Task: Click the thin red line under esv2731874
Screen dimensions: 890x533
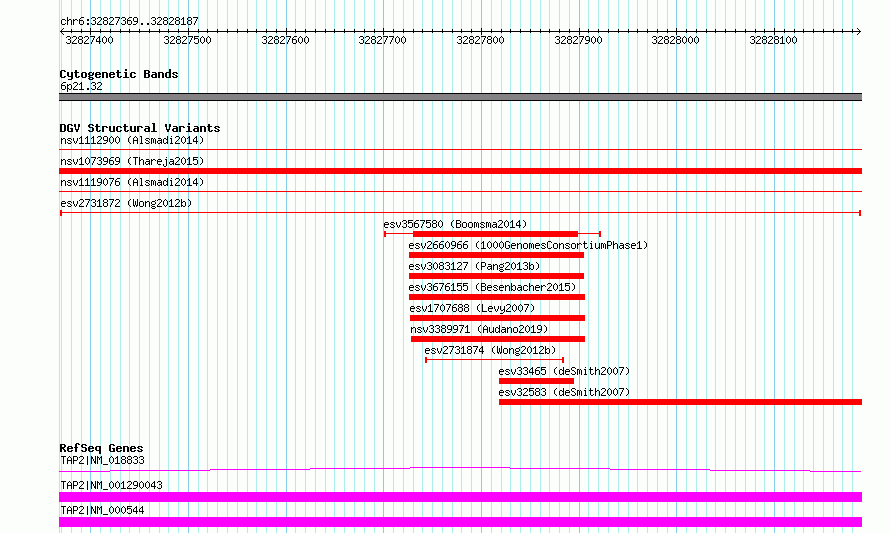Action: point(494,360)
